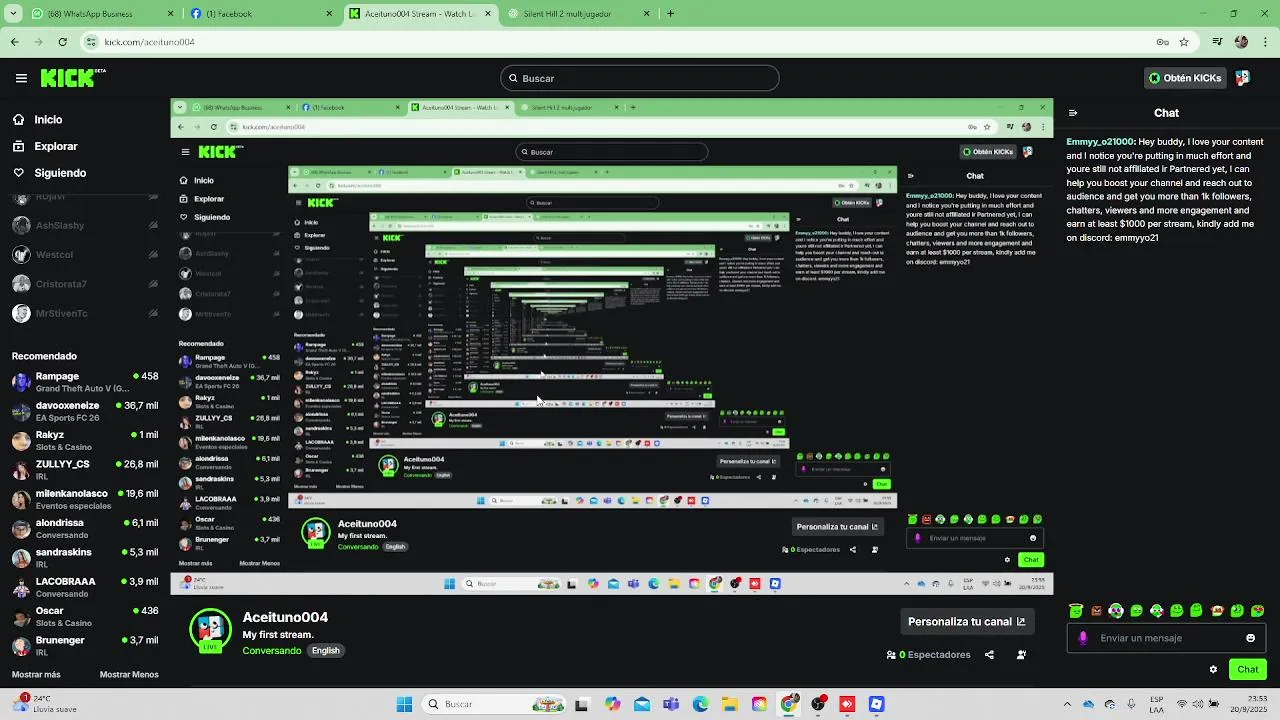Open the Windows taskbar search box
The height and width of the screenshot is (720, 1280).
click(493, 704)
